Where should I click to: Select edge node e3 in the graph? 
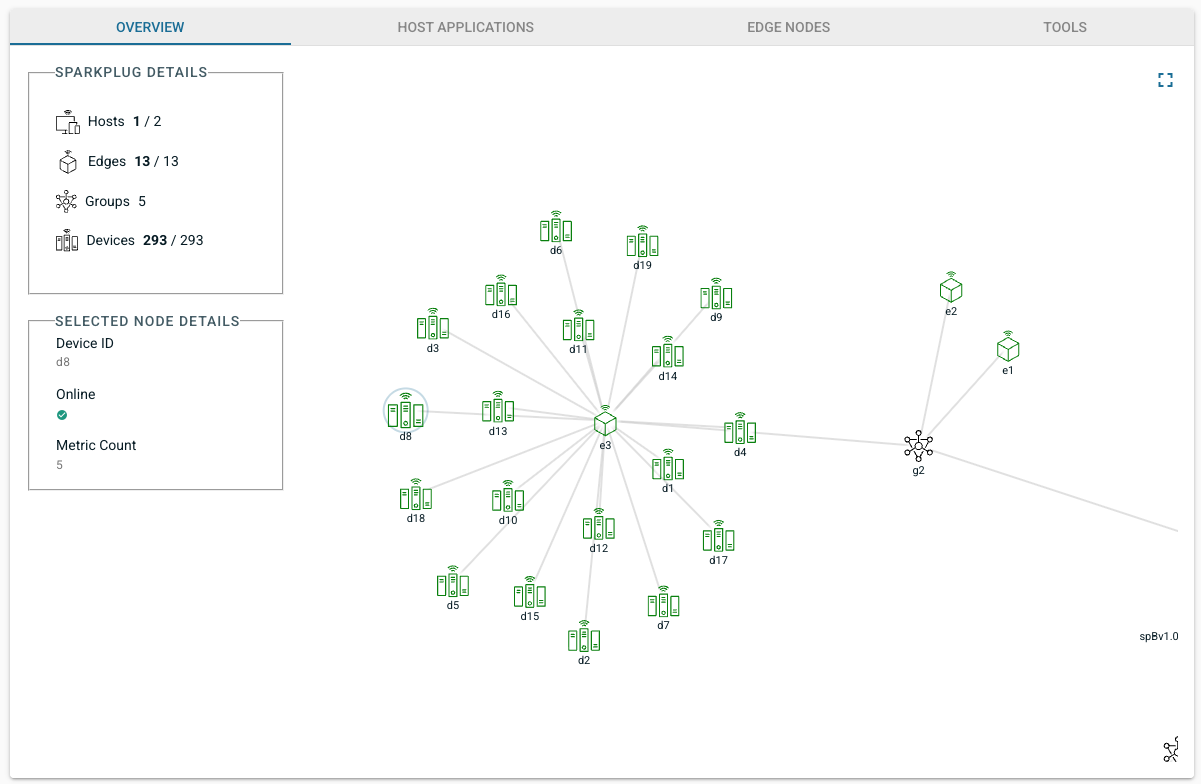(605, 421)
